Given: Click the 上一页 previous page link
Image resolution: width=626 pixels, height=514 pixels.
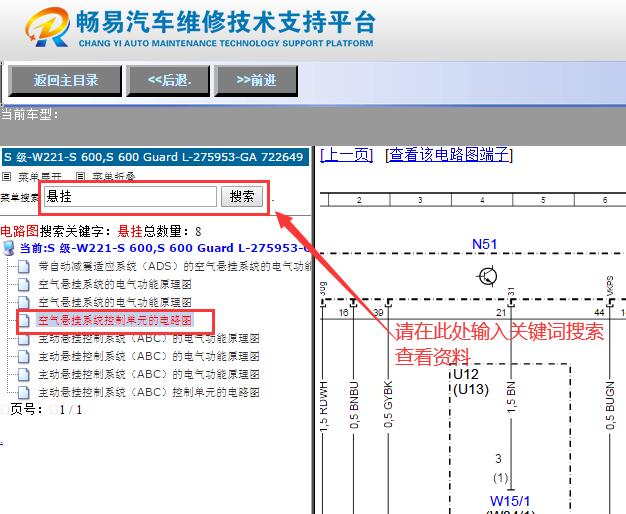Looking at the screenshot, I should (x=347, y=155).
